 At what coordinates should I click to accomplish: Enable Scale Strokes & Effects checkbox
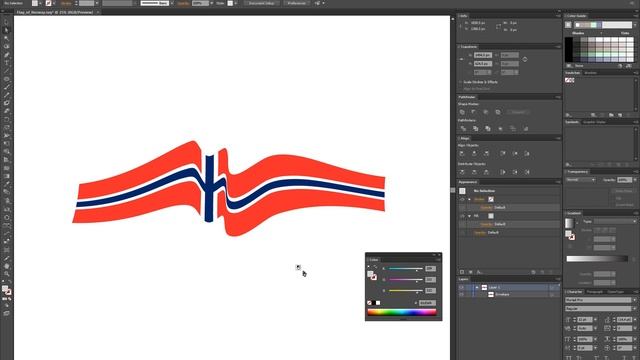pos(460,82)
